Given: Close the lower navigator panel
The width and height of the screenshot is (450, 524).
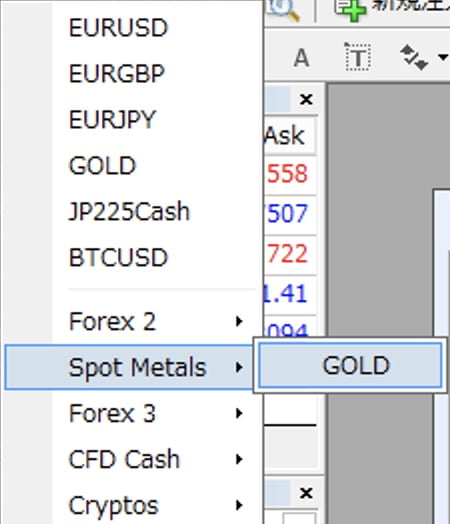Looking at the screenshot, I should click(x=306, y=493).
